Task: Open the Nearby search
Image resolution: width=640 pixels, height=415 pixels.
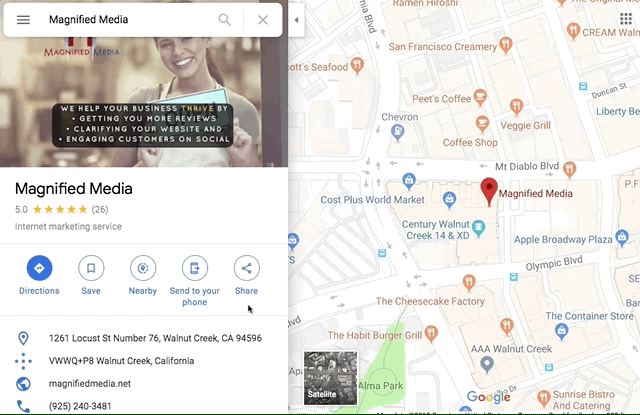Action: pos(143,269)
